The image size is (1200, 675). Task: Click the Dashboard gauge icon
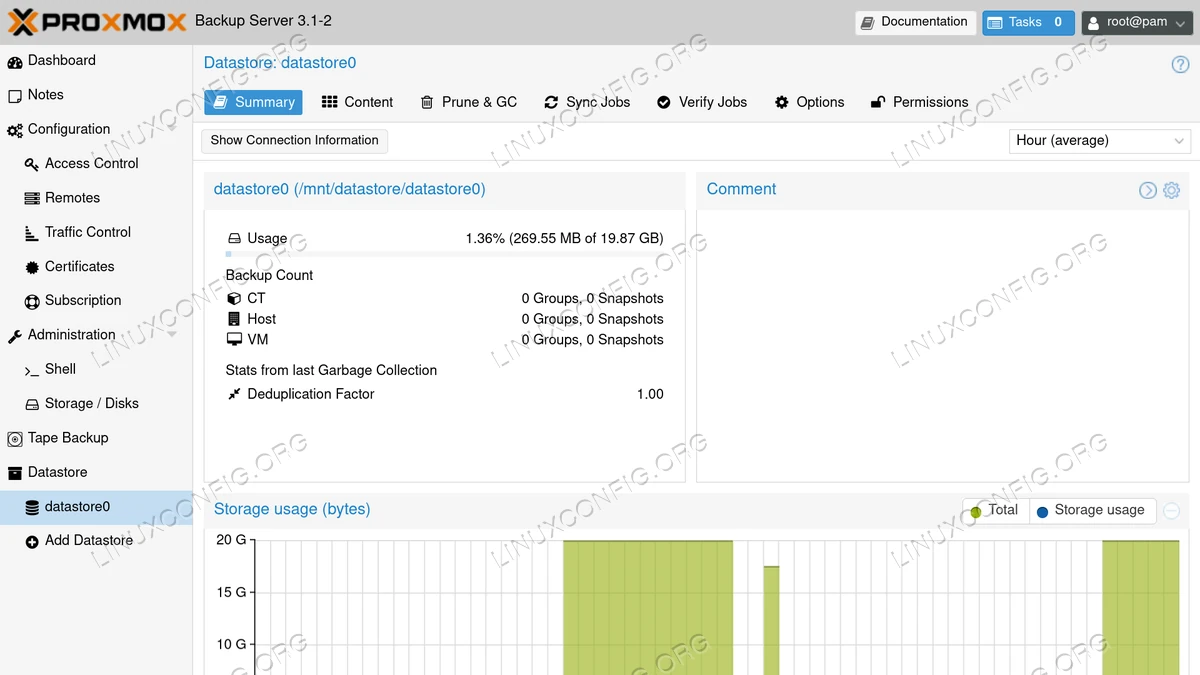(x=15, y=61)
